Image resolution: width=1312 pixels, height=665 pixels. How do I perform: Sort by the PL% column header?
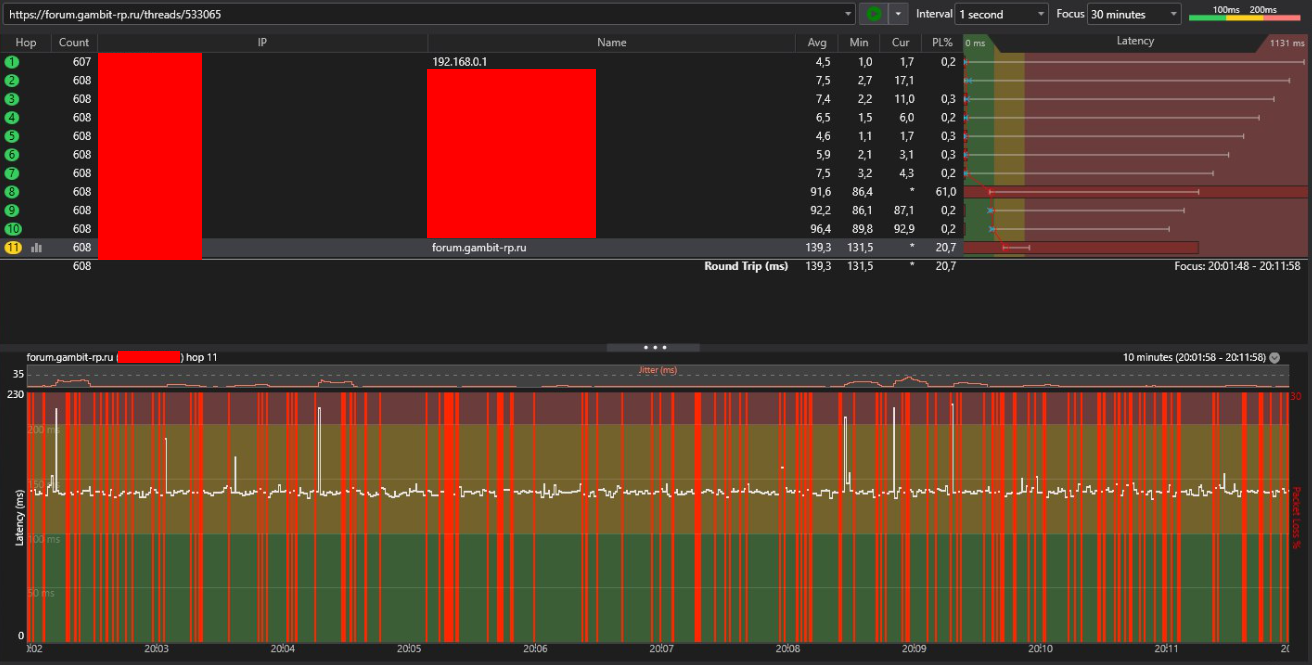tap(941, 42)
